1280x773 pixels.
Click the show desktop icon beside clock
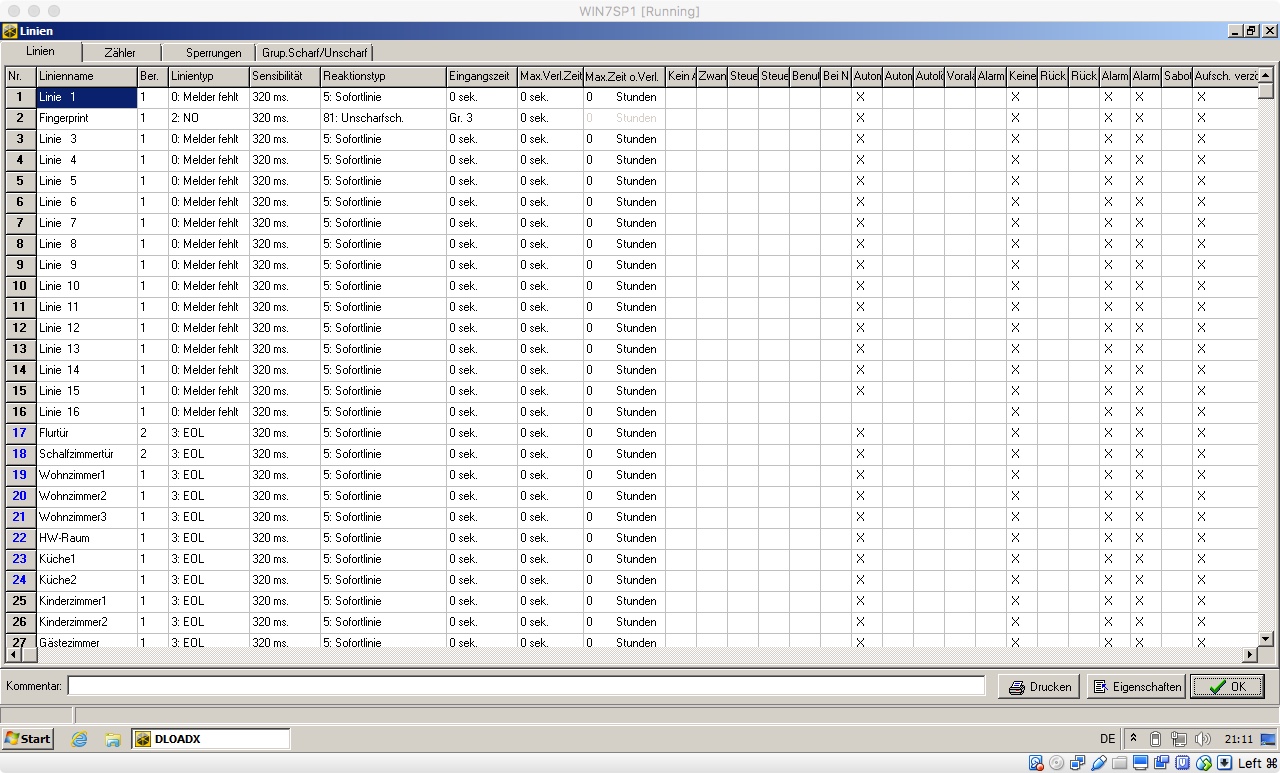coord(1267,739)
